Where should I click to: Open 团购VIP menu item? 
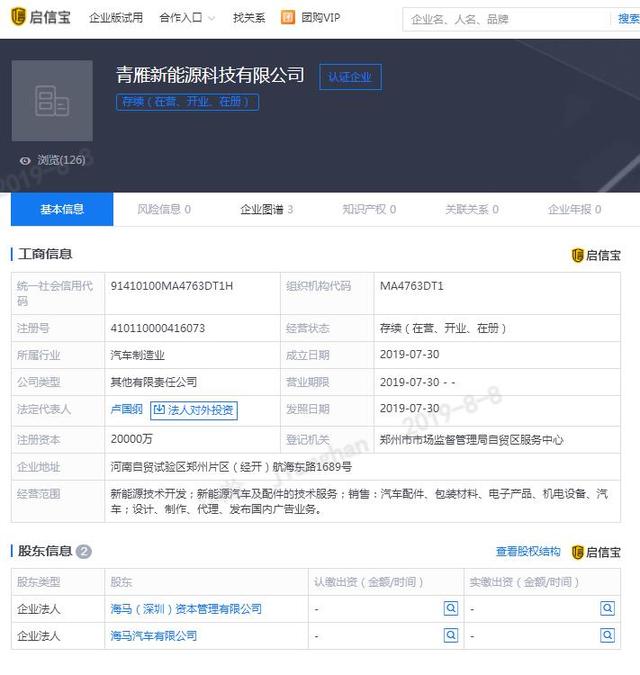coord(321,18)
